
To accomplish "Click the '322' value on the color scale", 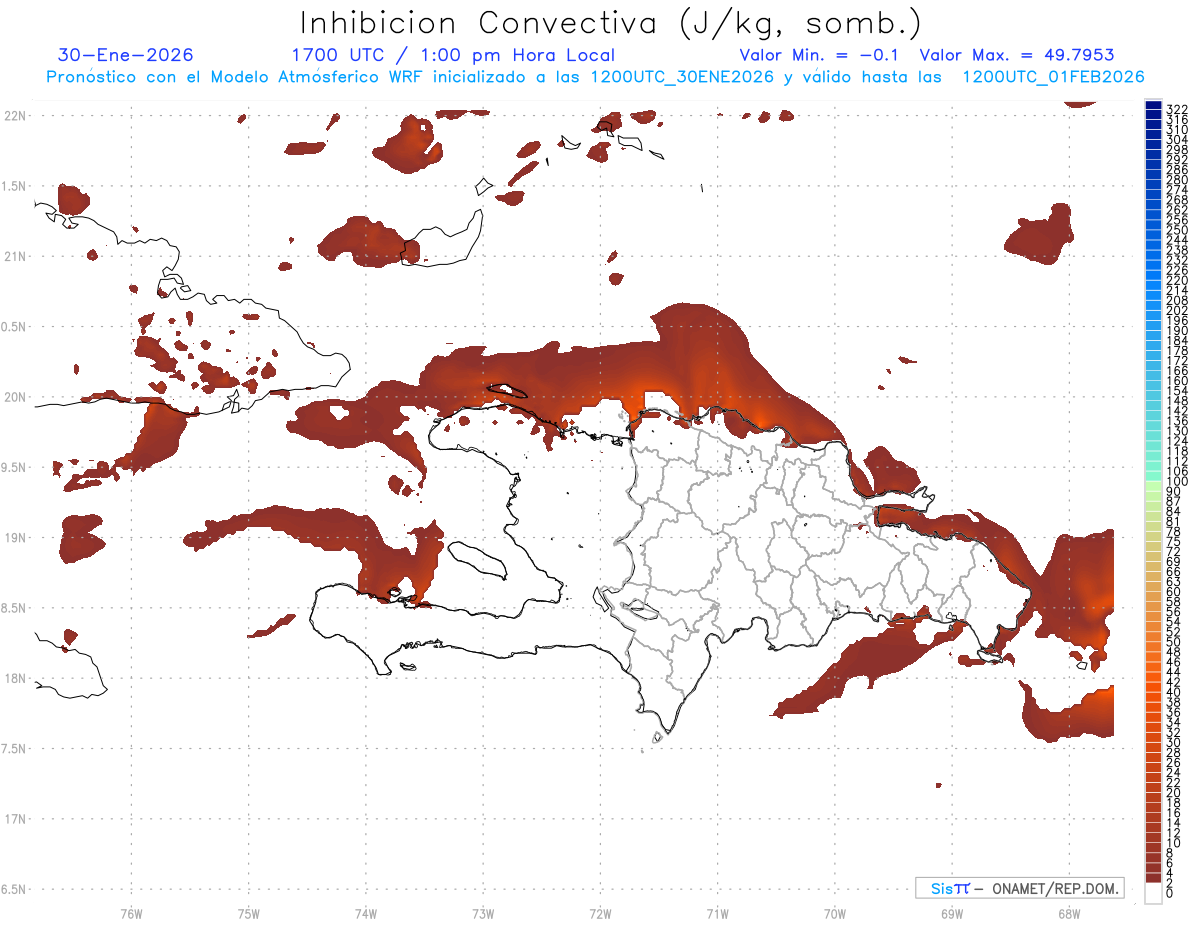I will (1176, 108).
